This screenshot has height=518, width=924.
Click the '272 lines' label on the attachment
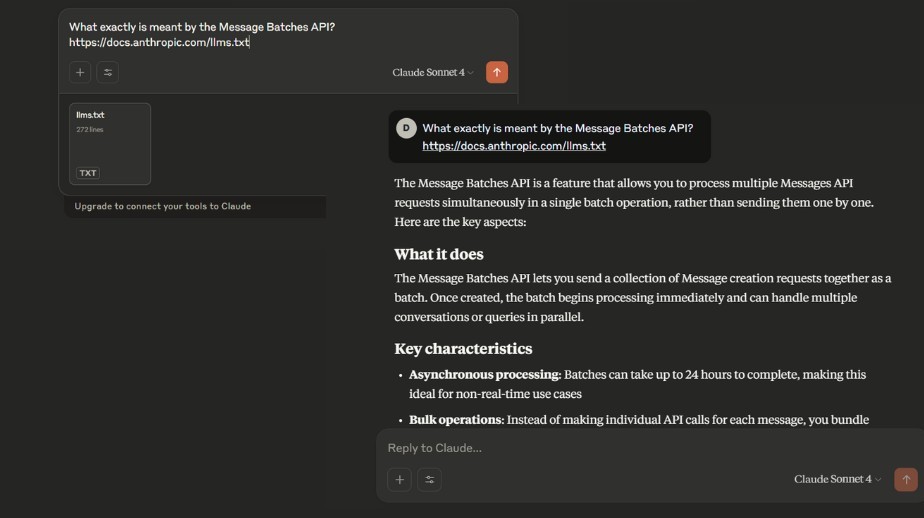90,130
